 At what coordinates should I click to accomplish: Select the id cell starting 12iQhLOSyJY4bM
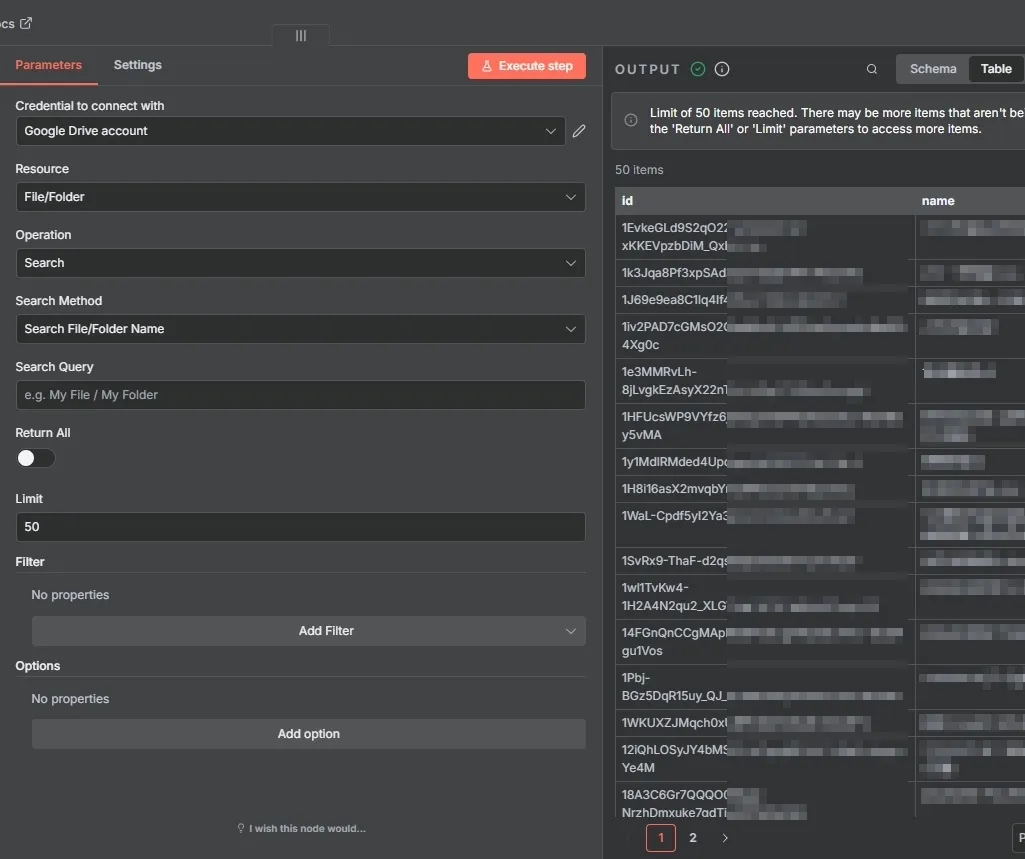(x=765, y=759)
